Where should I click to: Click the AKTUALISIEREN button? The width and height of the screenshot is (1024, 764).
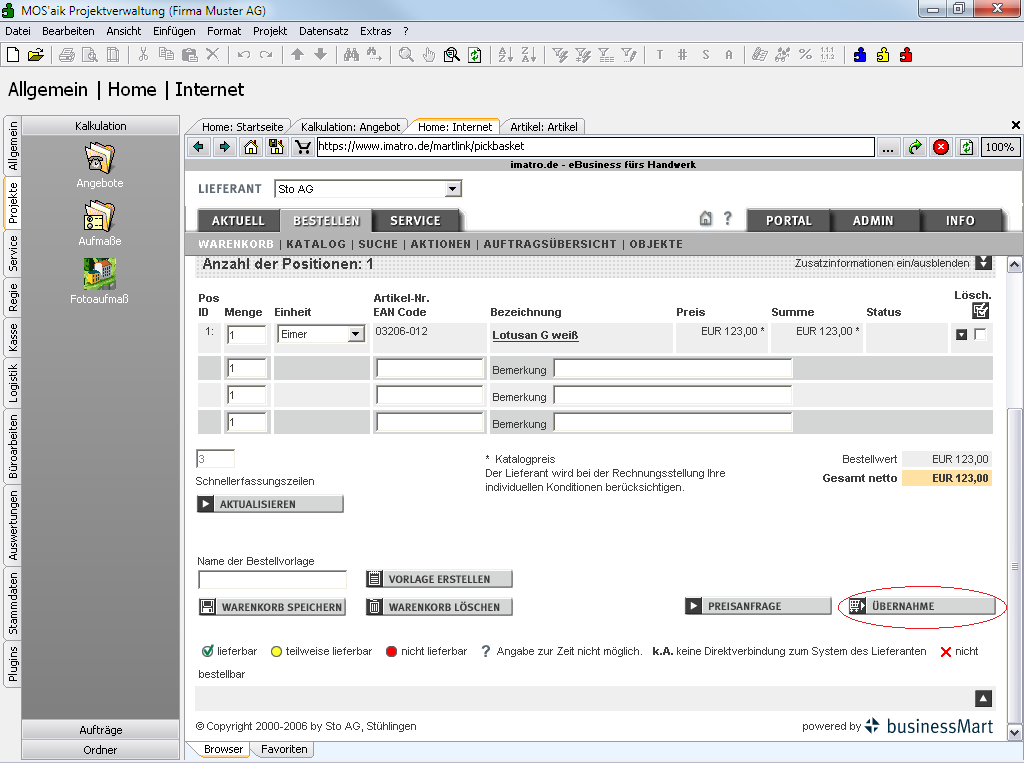[x=270, y=504]
